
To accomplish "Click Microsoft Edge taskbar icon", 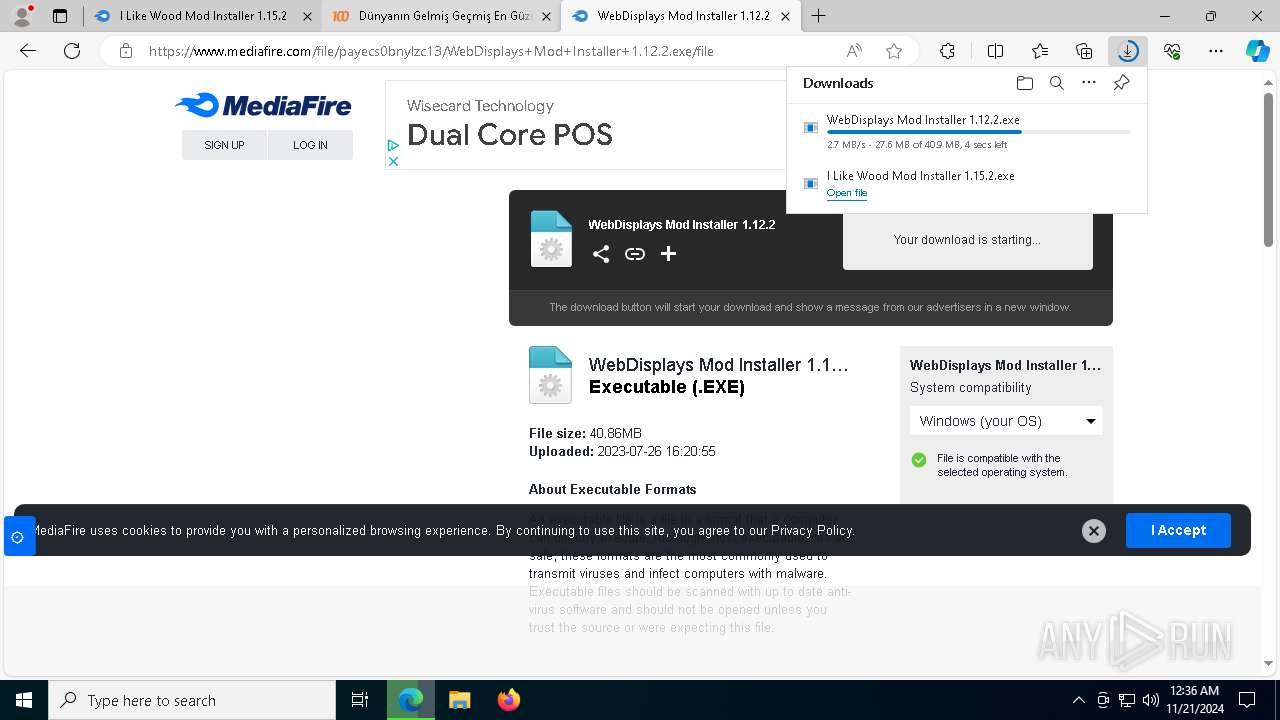I will pos(410,700).
